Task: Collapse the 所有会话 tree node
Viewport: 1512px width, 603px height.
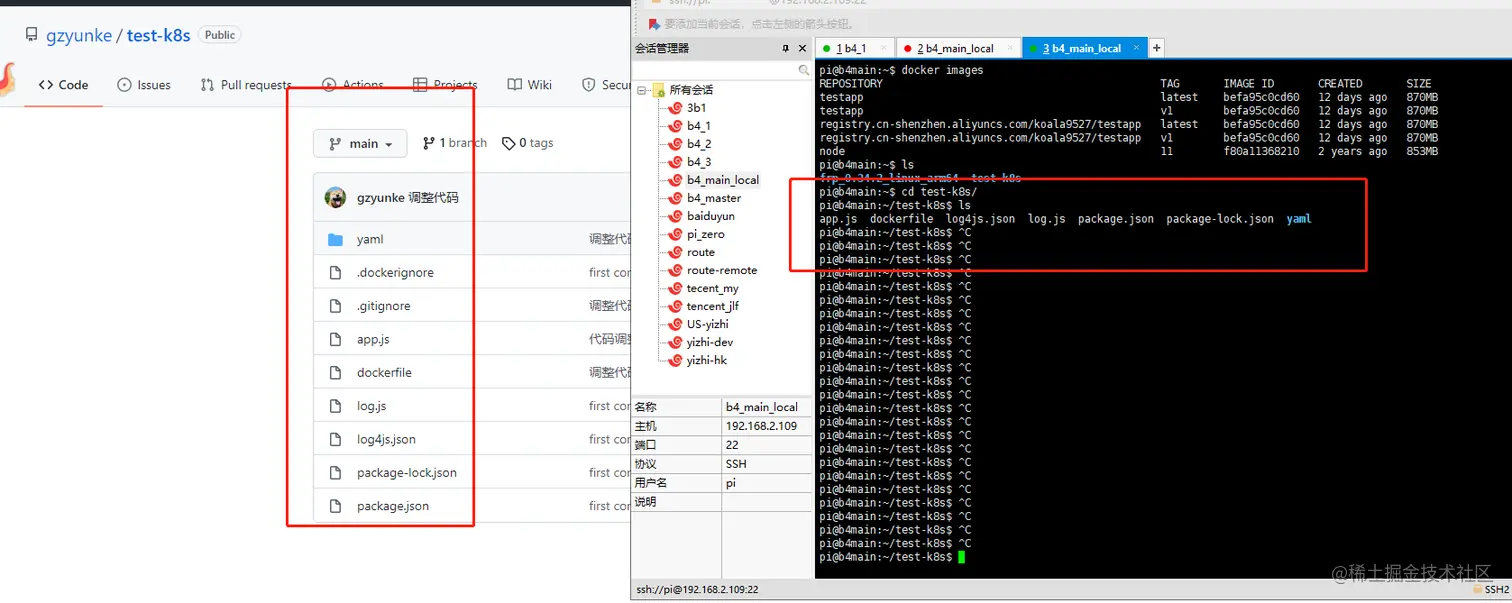Action: 642,90
